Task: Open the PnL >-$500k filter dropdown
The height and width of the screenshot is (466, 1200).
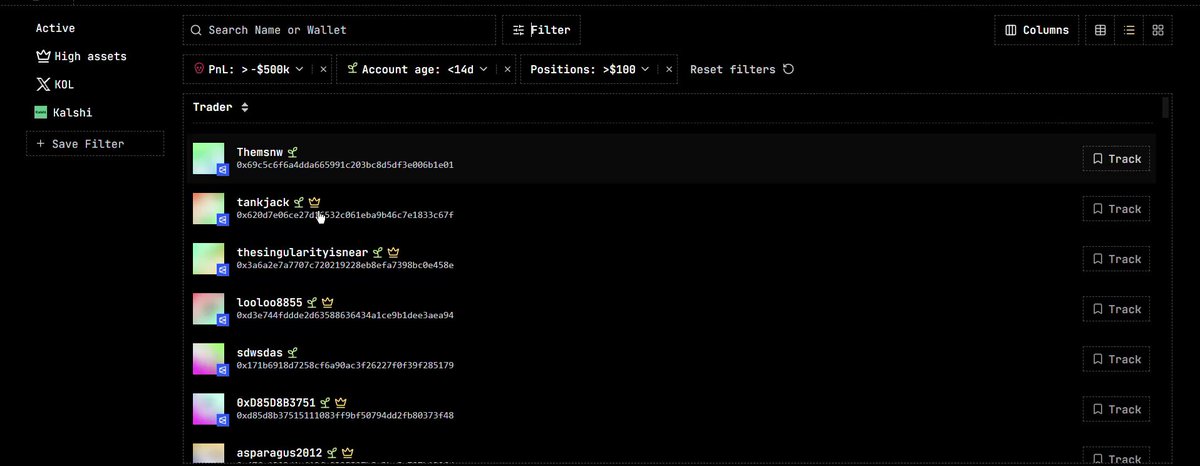Action: (x=249, y=69)
